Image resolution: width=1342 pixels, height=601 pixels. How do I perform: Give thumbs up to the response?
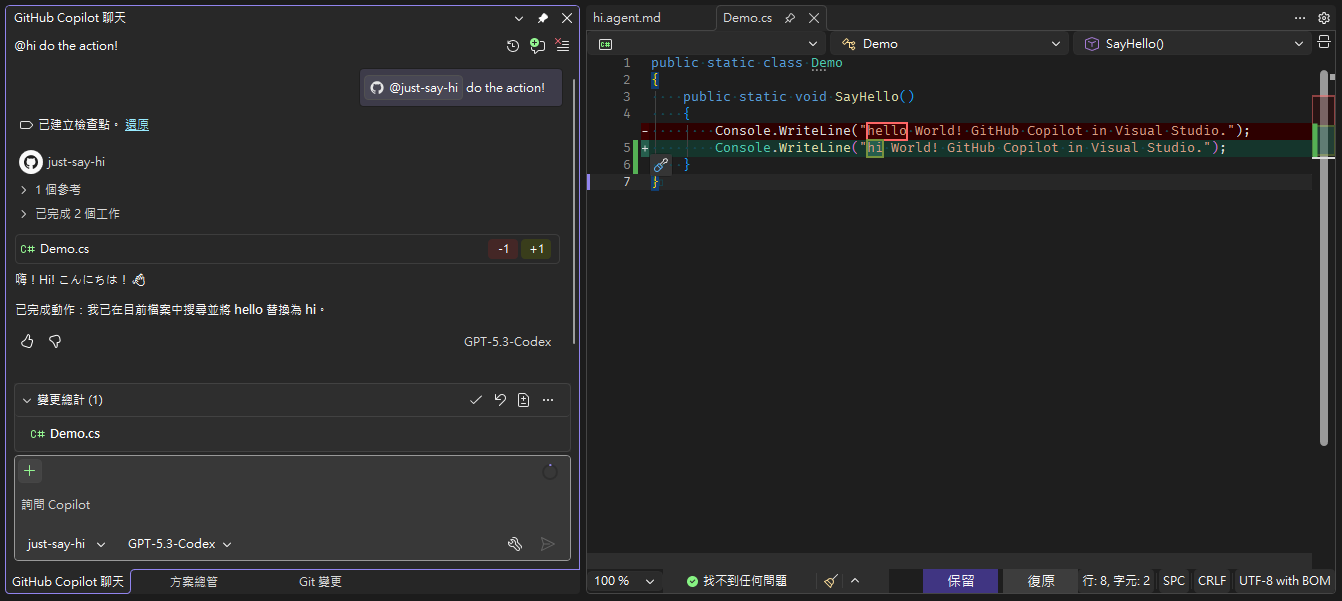pyautogui.click(x=27, y=342)
